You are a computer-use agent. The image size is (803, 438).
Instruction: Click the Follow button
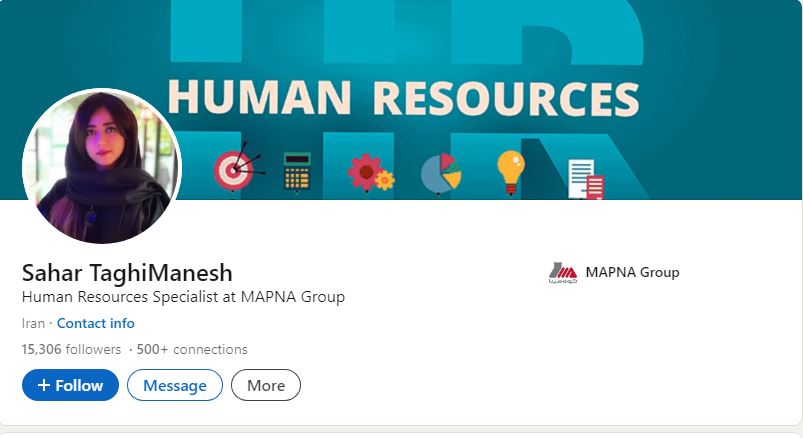(70, 385)
